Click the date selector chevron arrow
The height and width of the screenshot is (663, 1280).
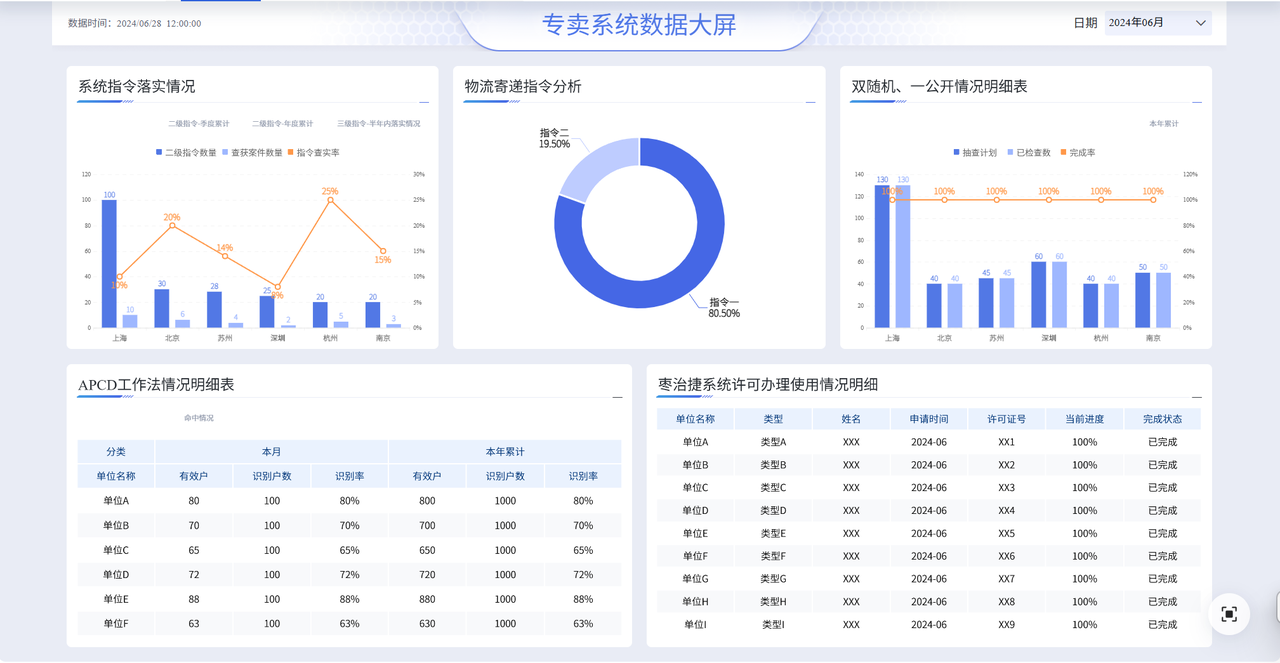(x=1201, y=23)
